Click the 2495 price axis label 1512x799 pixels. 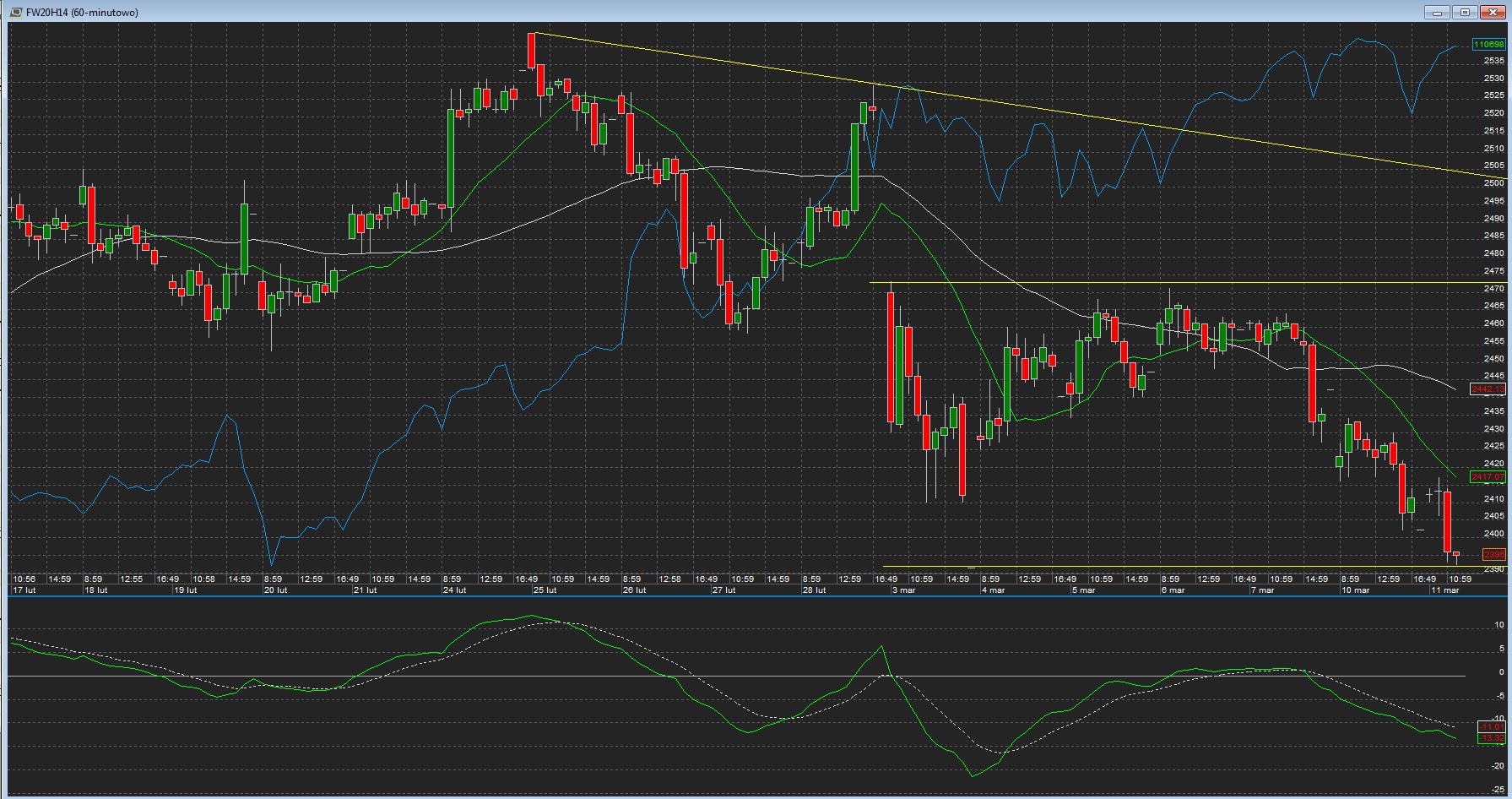click(1493, 201)
